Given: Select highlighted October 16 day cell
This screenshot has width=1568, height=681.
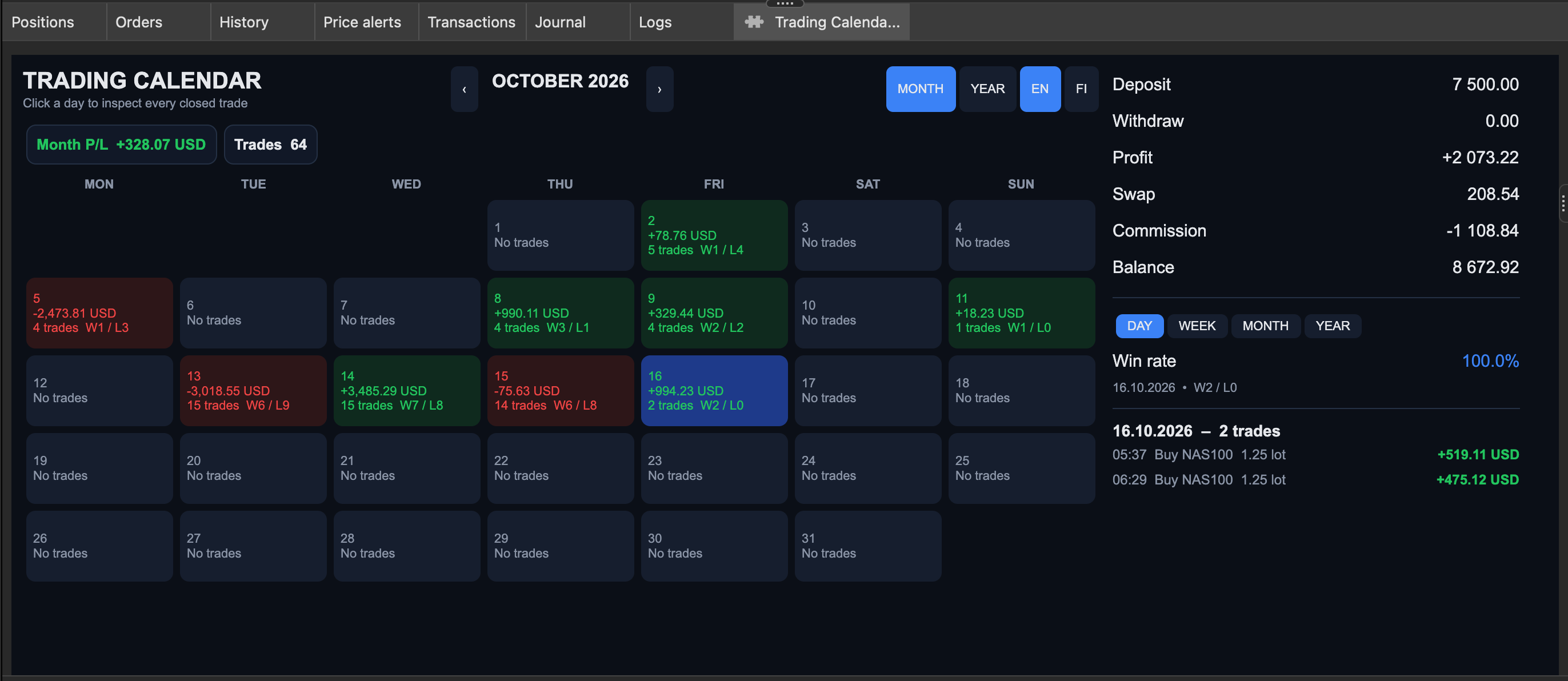Looking at the screenshot, I should pos(714,391).
